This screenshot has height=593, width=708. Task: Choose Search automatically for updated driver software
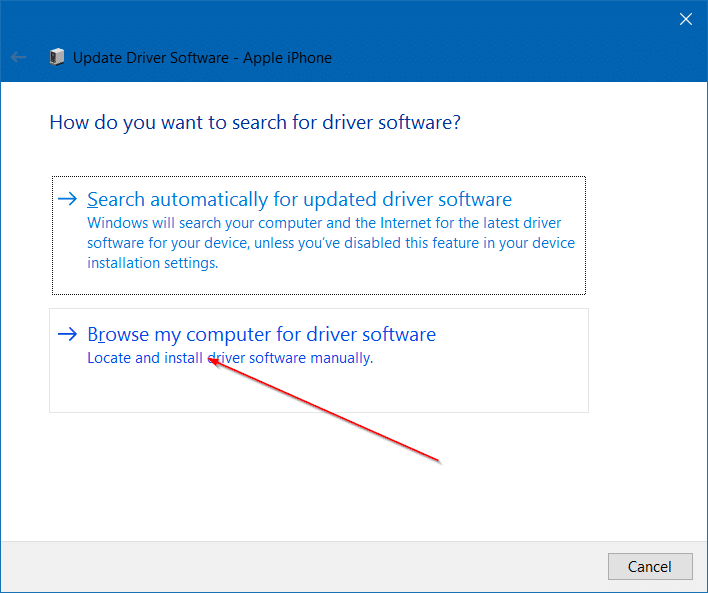pyautogui.click(x=319, y=235)
